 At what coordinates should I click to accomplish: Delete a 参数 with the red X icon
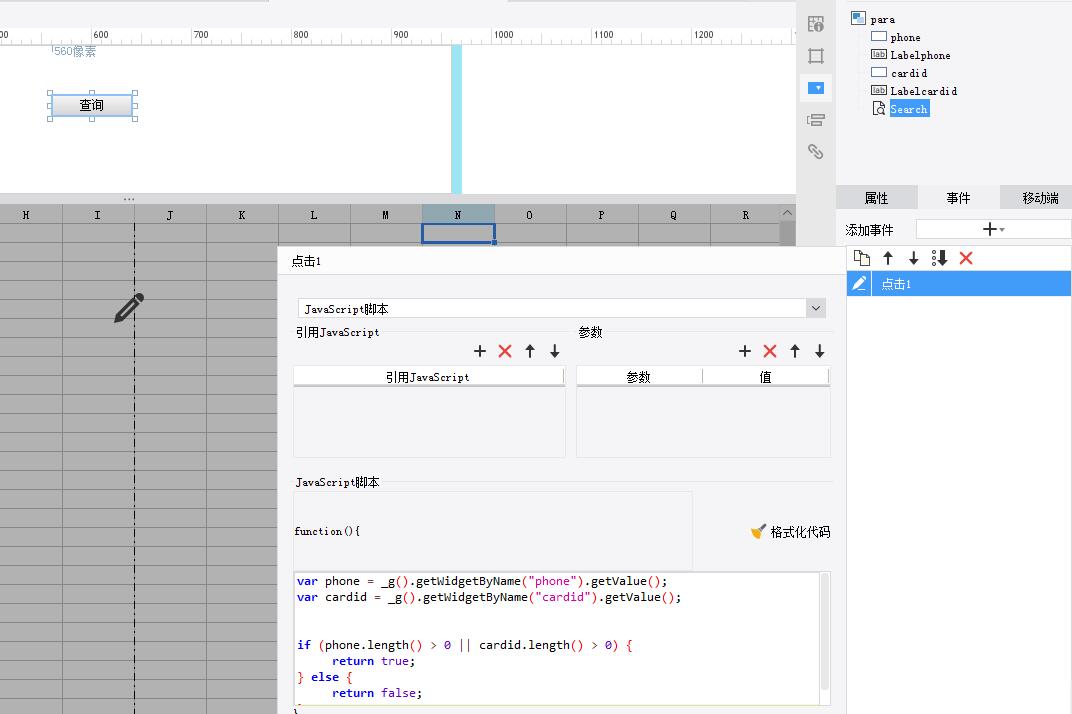tap(770, 351)
